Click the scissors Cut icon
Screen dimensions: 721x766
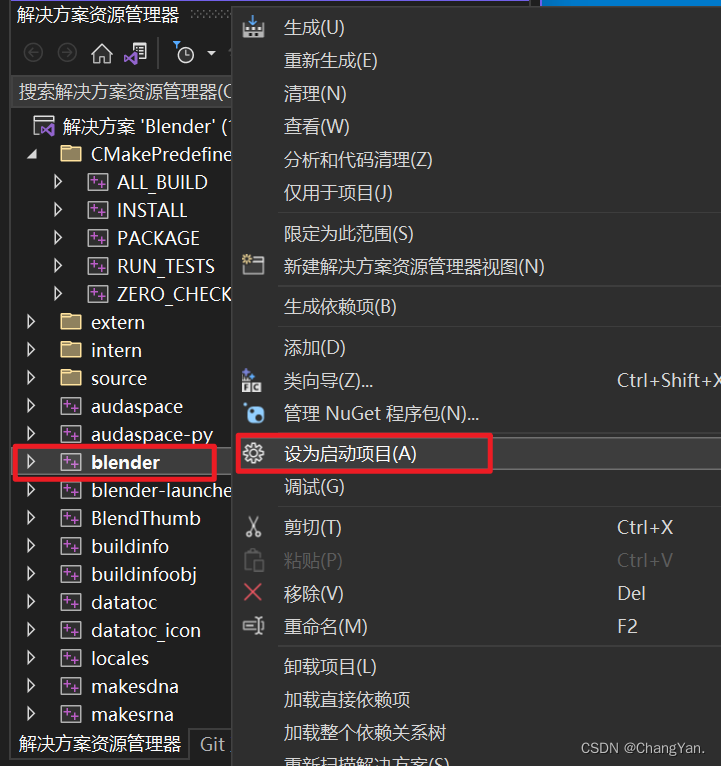pos(253,527)
